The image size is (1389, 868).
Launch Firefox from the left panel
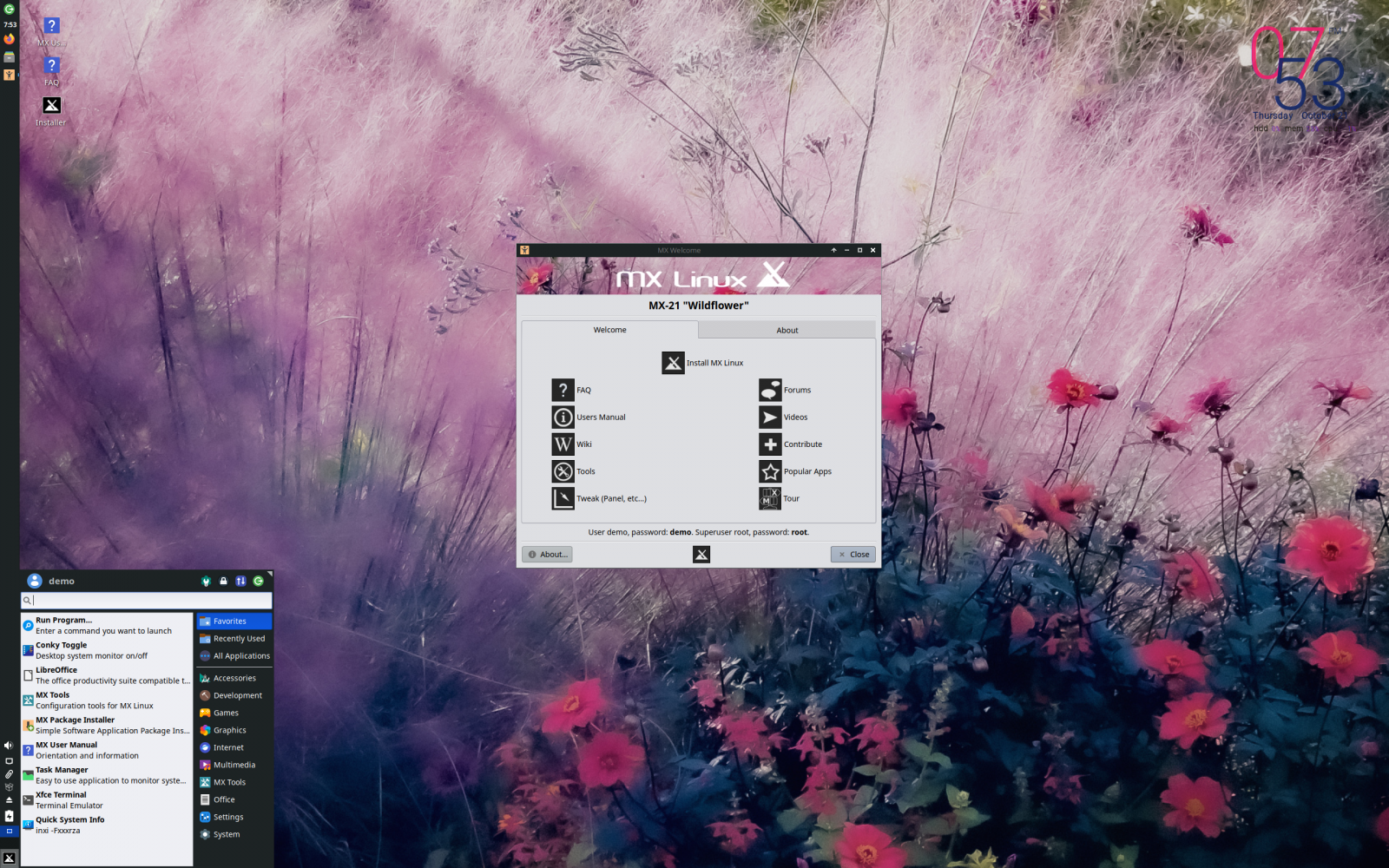tap(8, 38)
